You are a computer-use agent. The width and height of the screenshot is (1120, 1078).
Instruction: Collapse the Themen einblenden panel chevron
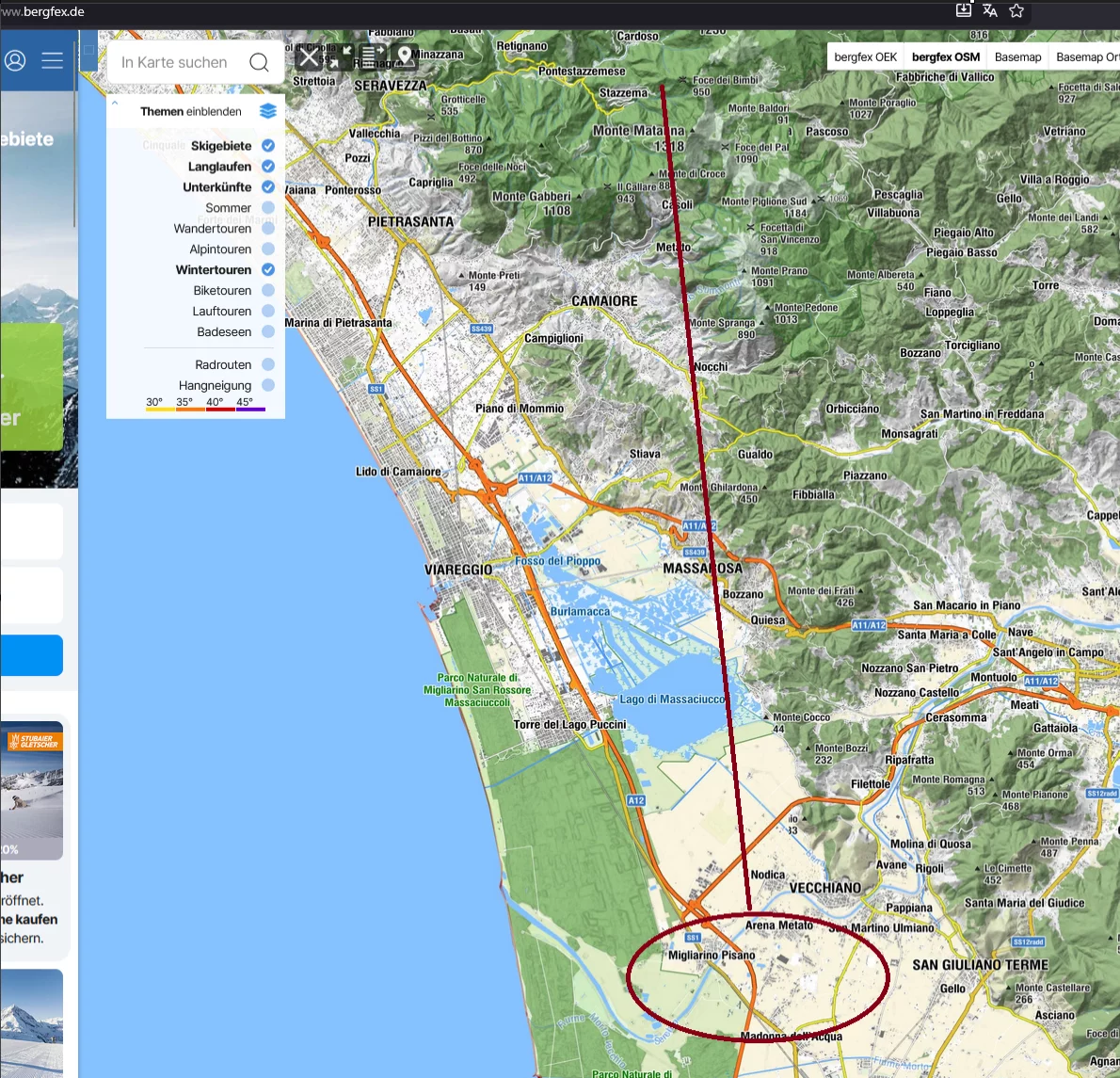(x=116, y=104)
